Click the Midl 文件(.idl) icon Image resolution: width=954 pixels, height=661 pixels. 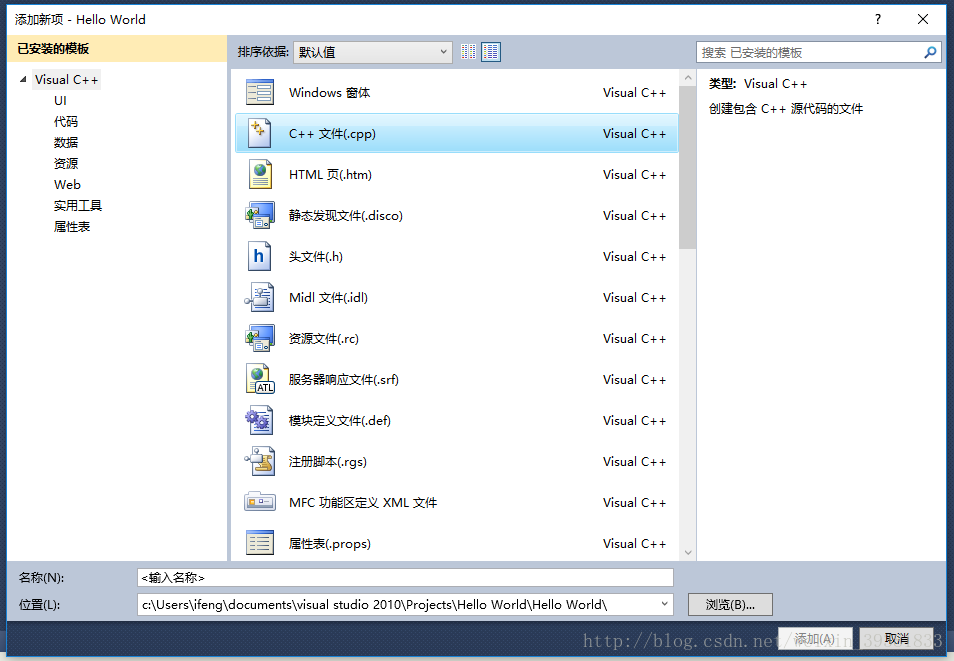pos(260,297)
